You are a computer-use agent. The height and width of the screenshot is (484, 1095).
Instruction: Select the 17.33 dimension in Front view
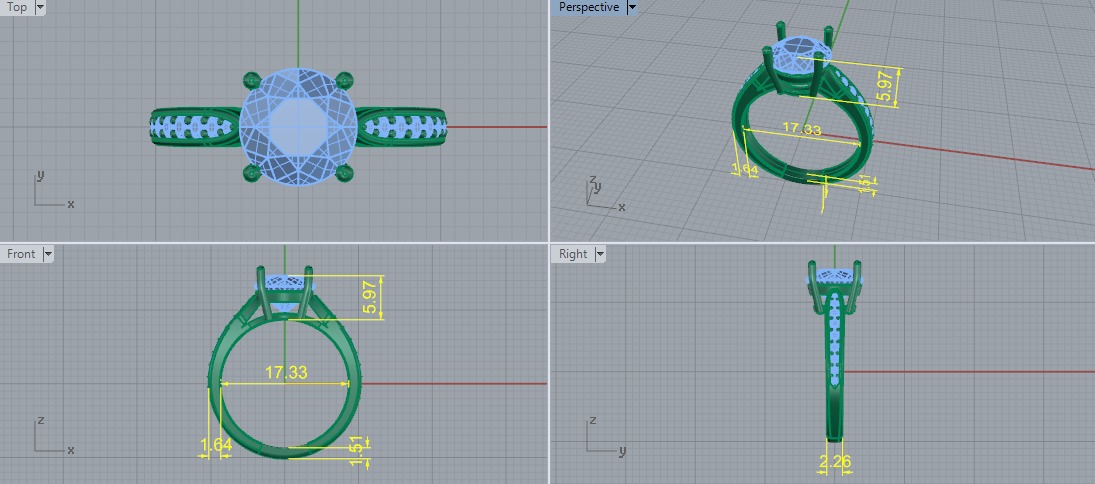[x=286, y=372]
